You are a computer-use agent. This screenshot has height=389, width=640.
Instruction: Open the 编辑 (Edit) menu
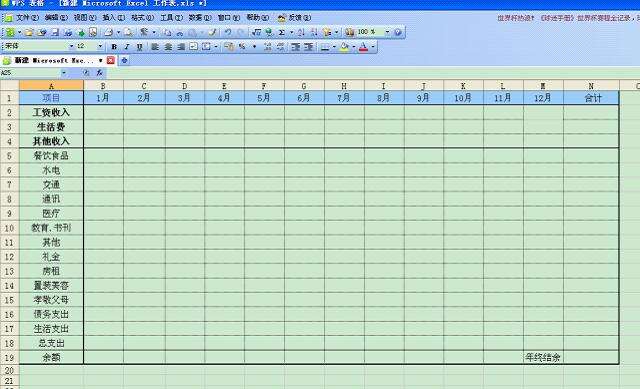coord(56,18)
